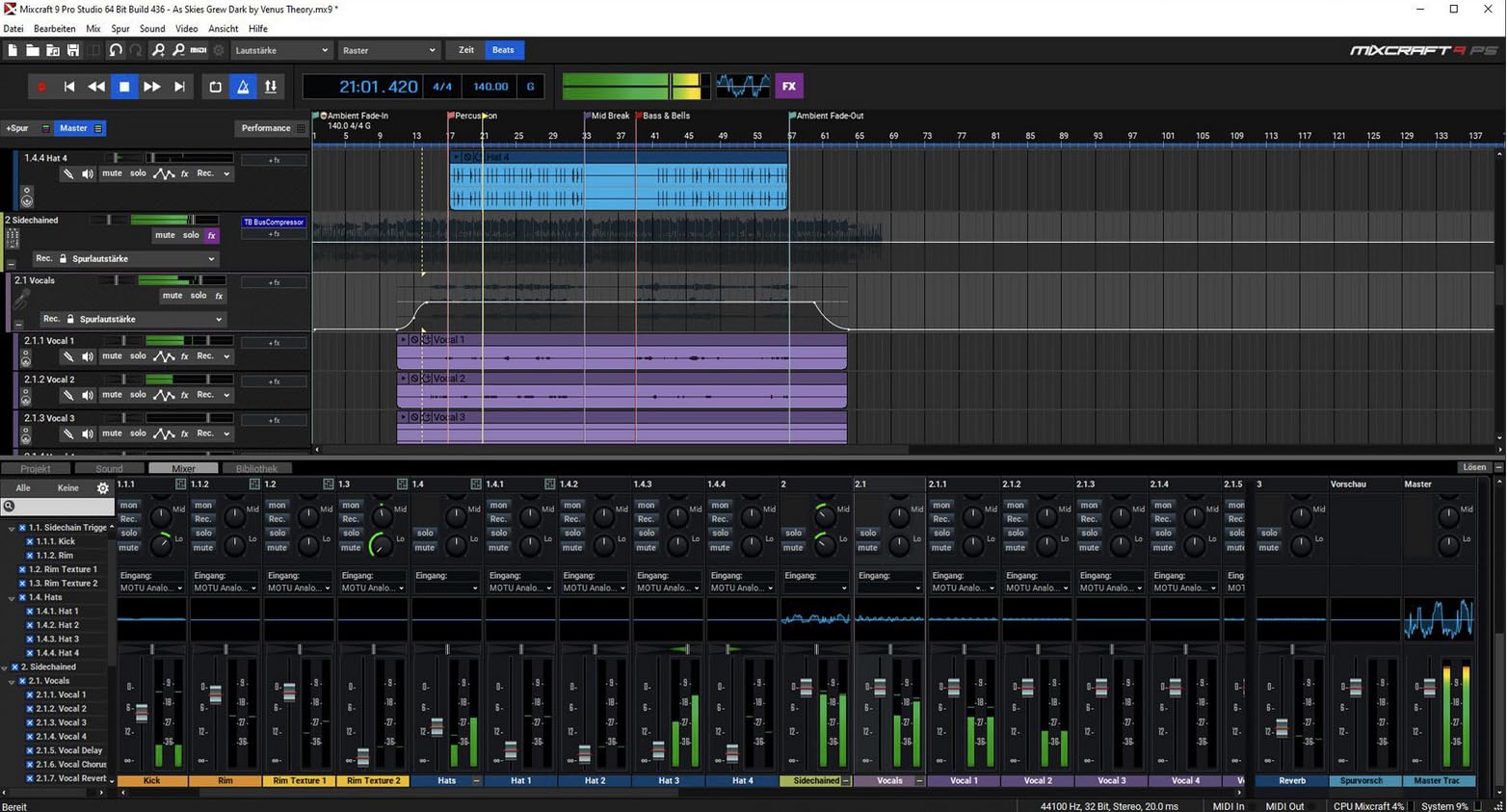Uncheck 2. Sidechained in mixer list
This screenshot has height=812, width=1508.
(14, 667)
